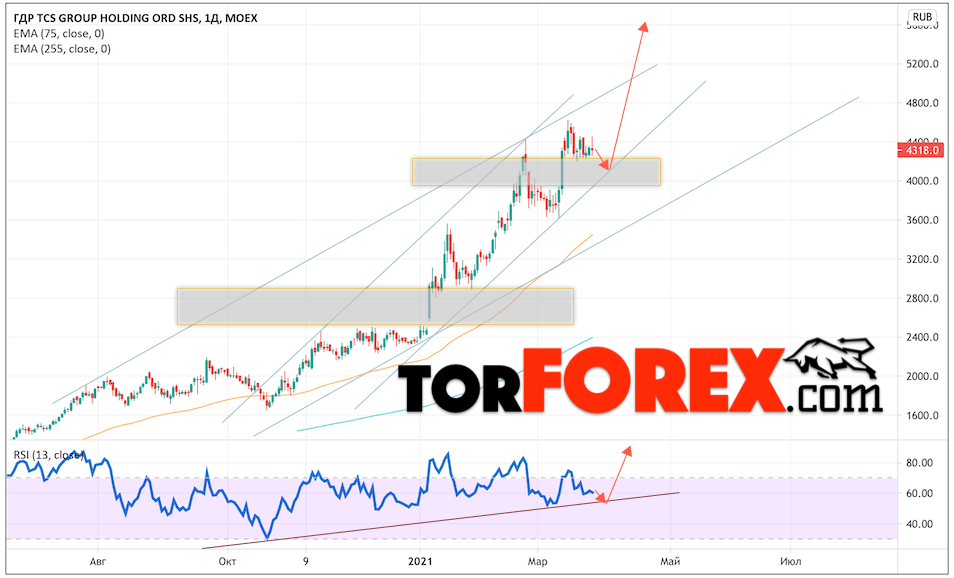Click the Июл label on time axis
Screen dimensions: 954x578
(x=790, y=561)
